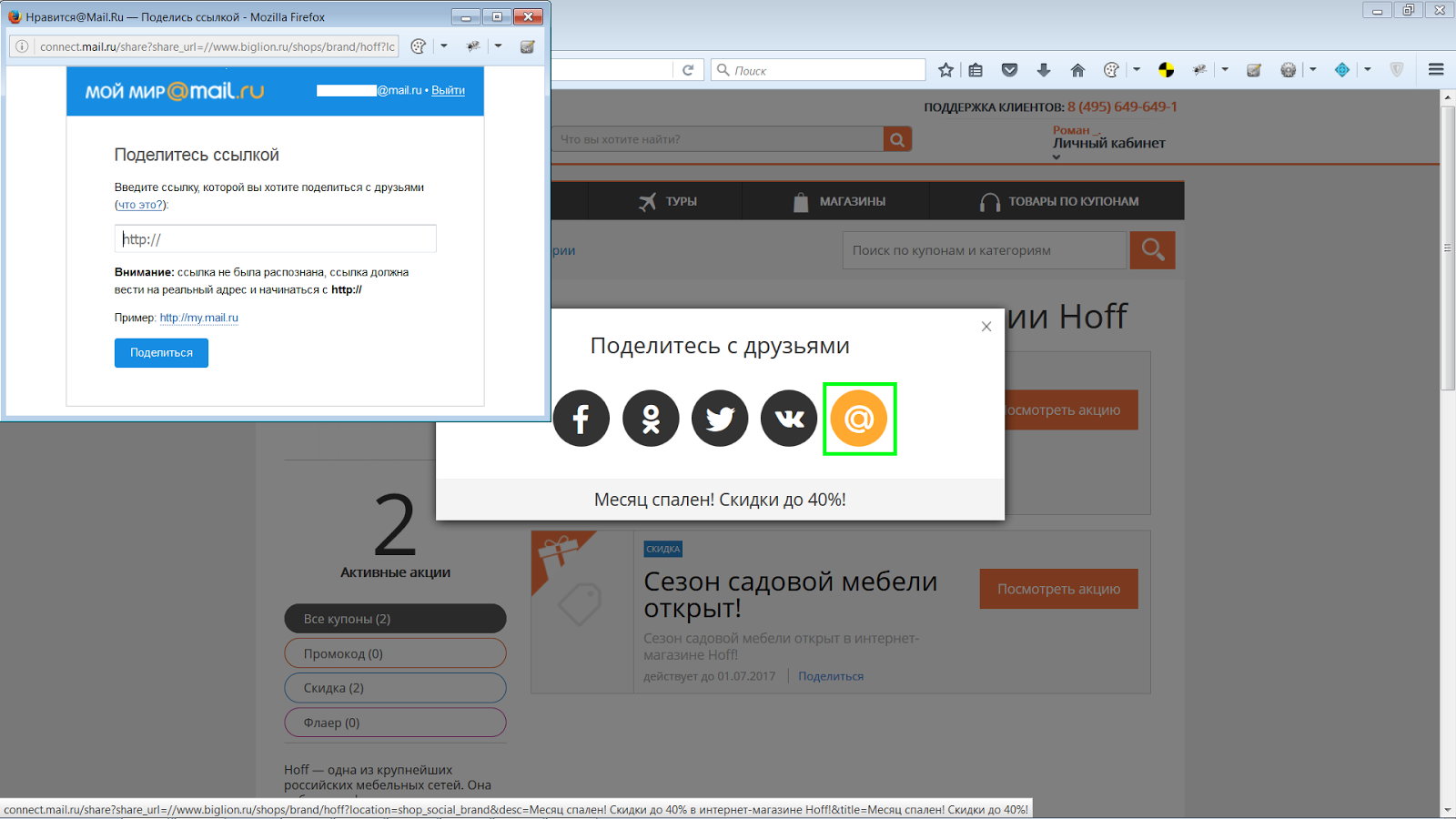Click palette icon in popup window toolbar
Screen dimensions: 1456x819
[x=419, y=46]
